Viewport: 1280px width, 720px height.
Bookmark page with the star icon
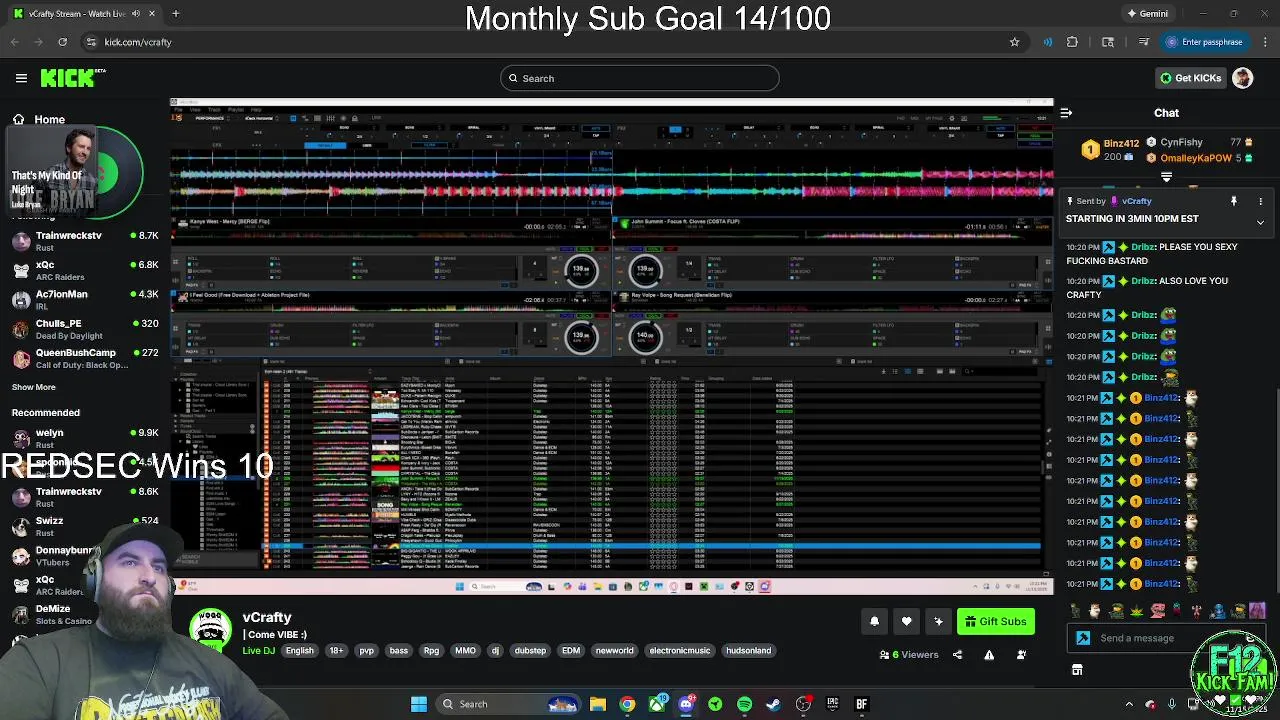coord(1014,42)
